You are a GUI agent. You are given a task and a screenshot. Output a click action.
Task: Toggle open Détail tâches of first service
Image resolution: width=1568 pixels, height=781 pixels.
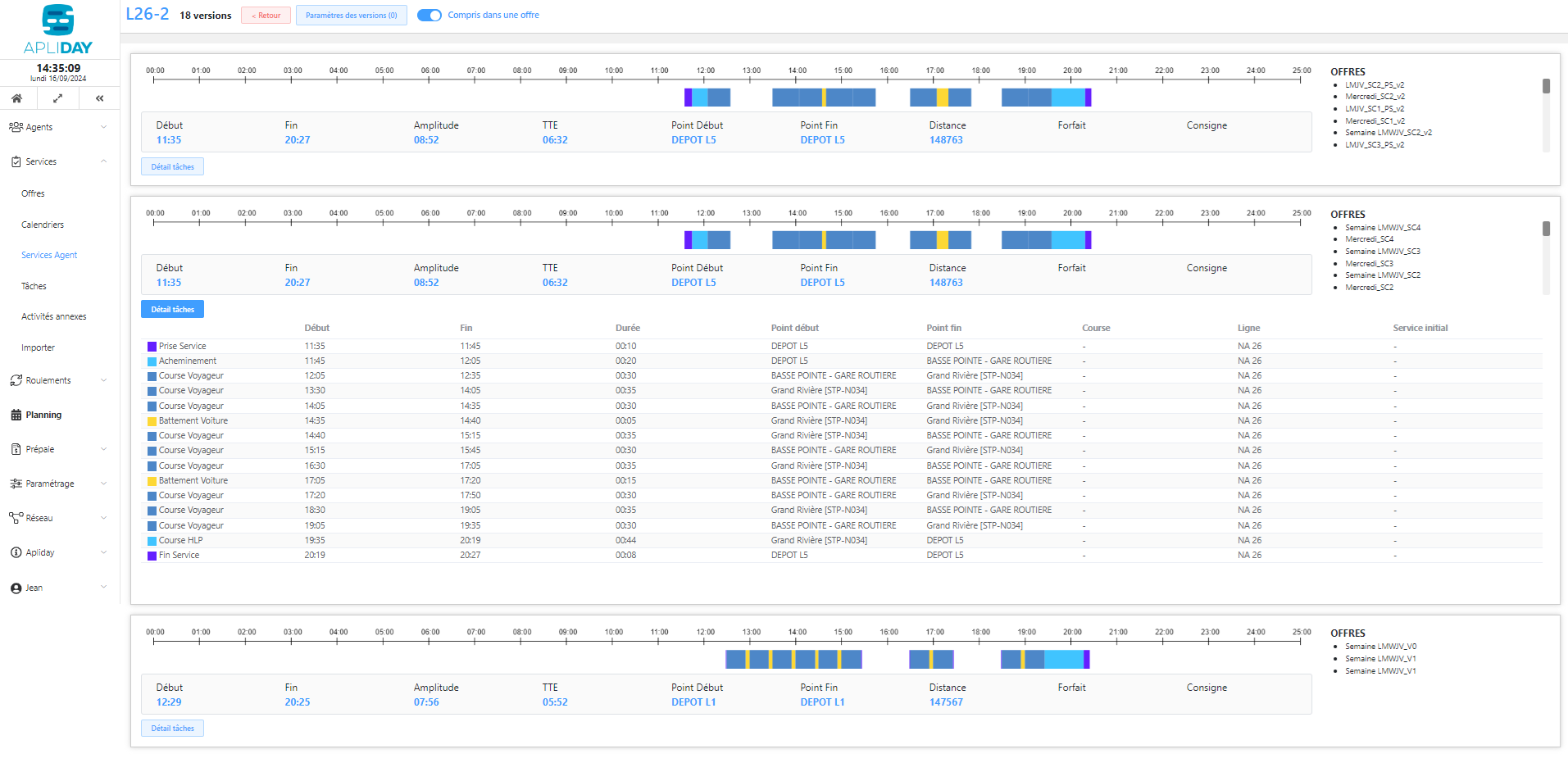(172, 167)
